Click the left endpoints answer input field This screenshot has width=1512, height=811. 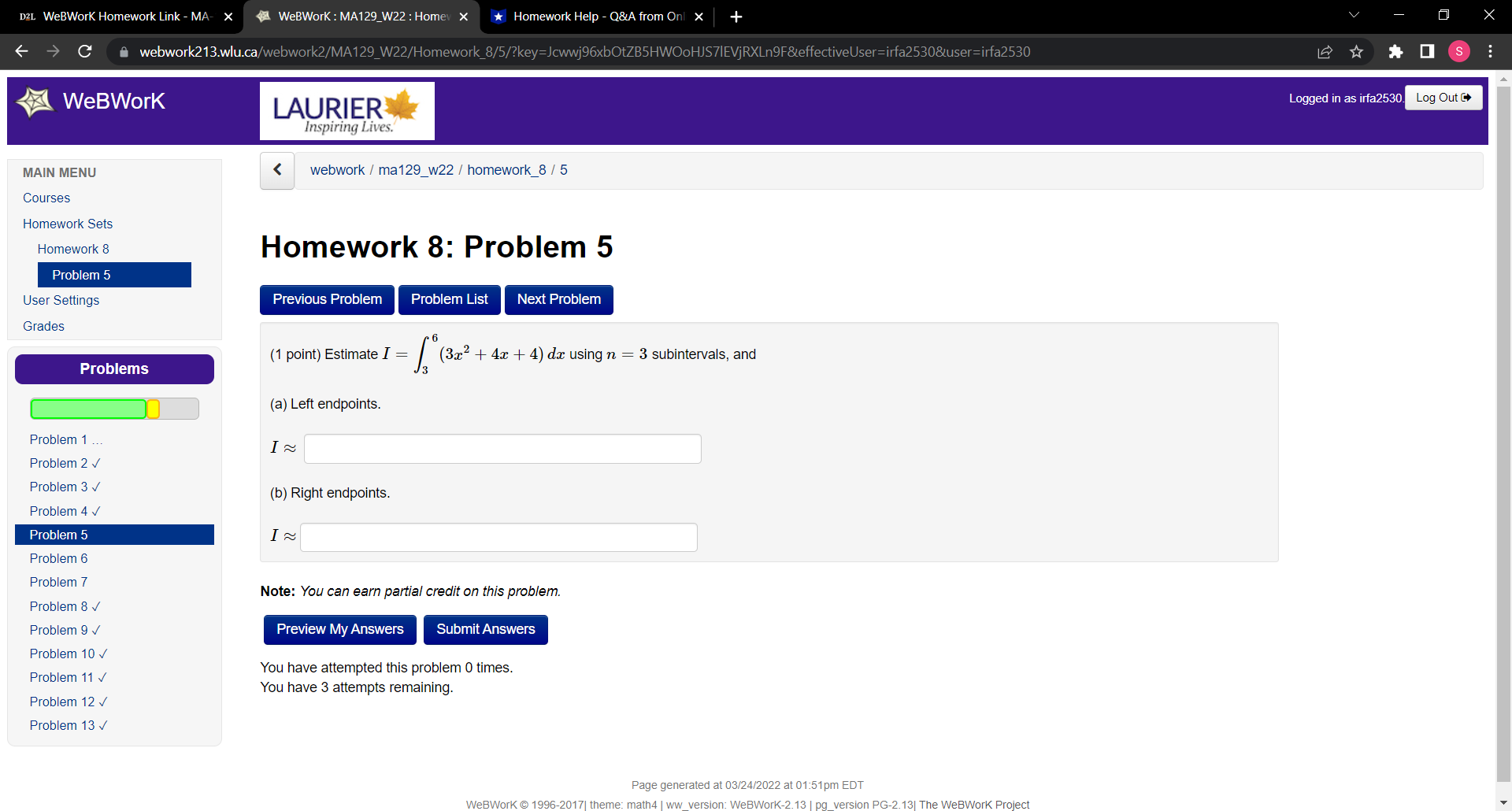[x=502, y=448]
